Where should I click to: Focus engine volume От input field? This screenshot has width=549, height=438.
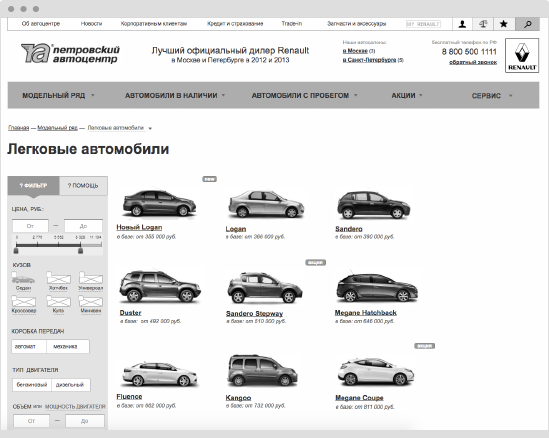coord(31,421)
